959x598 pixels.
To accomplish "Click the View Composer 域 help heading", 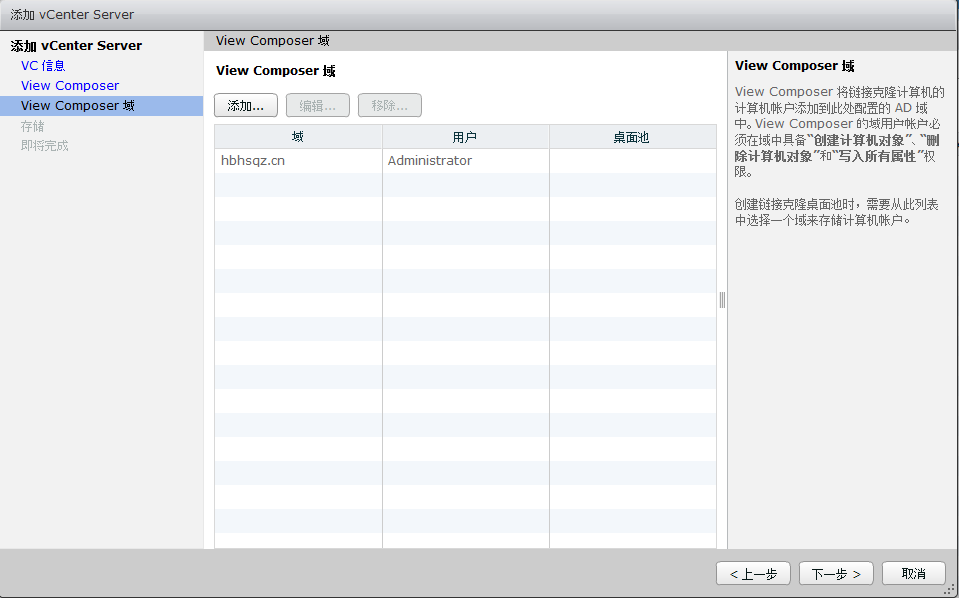I will point(794,65).
